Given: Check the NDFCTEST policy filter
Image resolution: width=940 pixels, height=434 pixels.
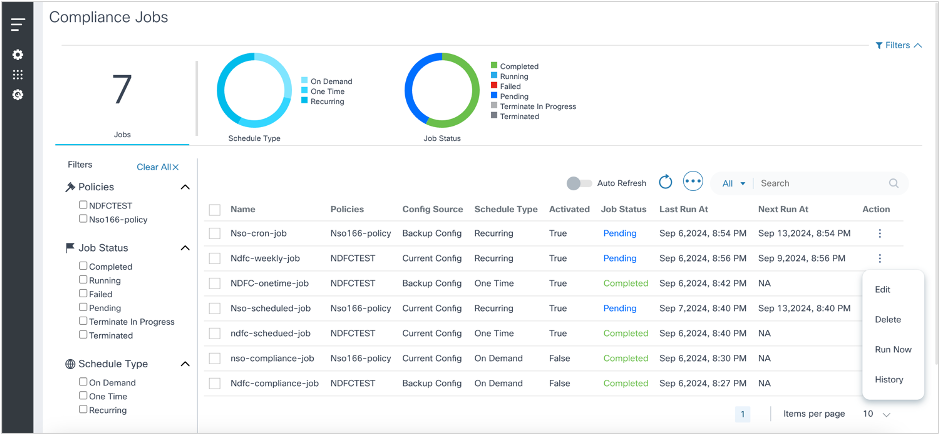Looking at the screenshot, I should [84, 205].
